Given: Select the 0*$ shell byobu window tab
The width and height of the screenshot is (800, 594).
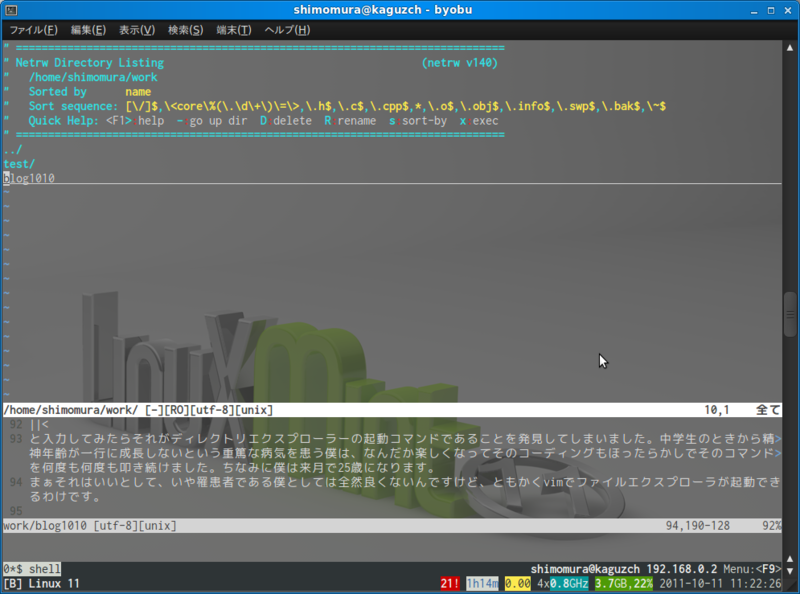Looking at the screenshot, I should point(32,568).
